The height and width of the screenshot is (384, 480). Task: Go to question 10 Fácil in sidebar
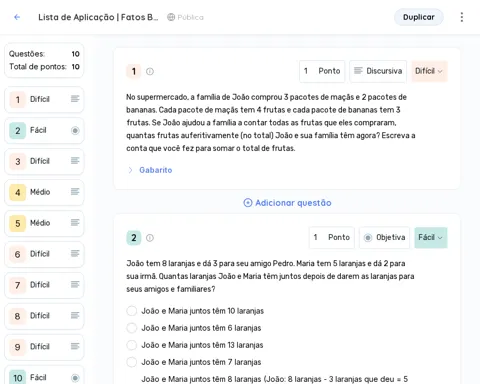pos(44,376)
